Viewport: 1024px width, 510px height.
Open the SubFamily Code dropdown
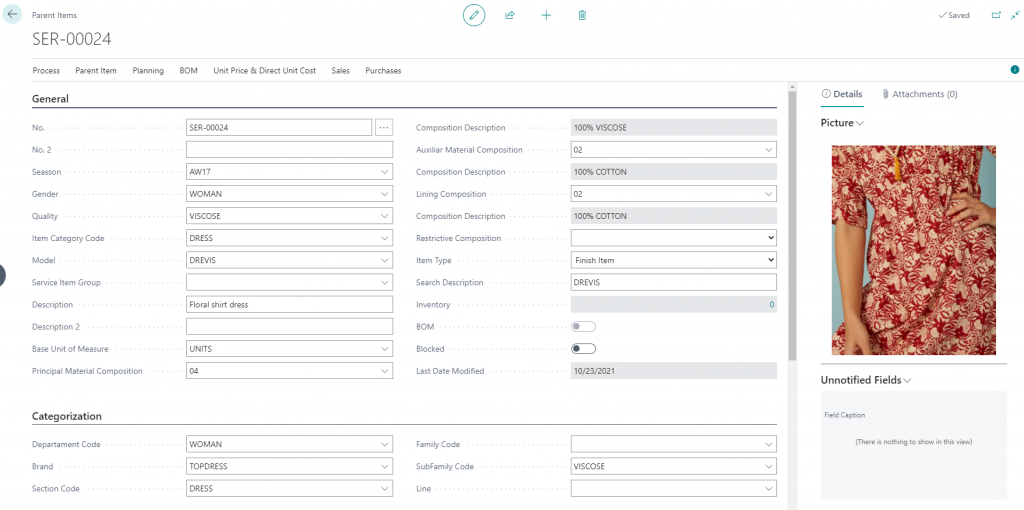(x=768, y=466)
